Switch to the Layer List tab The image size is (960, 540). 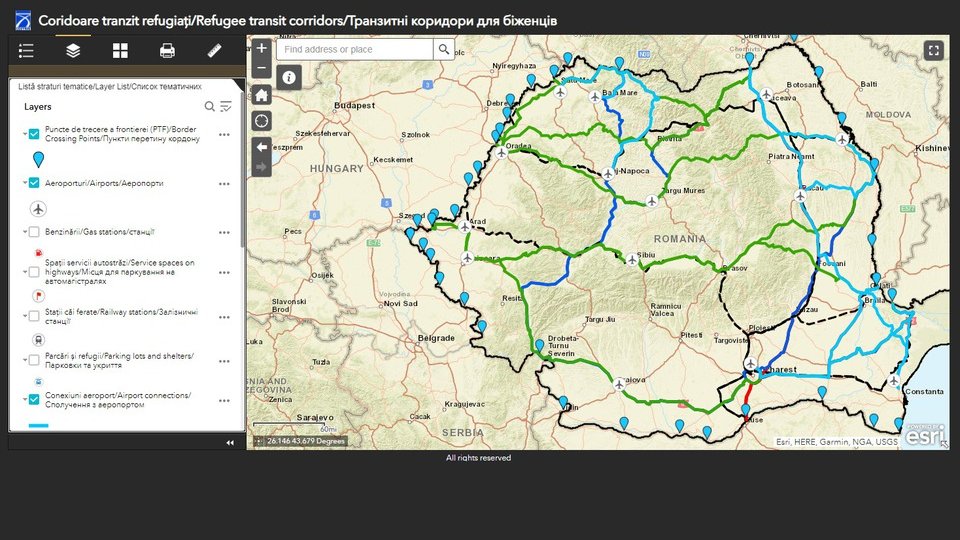pyautogui.click(x=73, y=51)
